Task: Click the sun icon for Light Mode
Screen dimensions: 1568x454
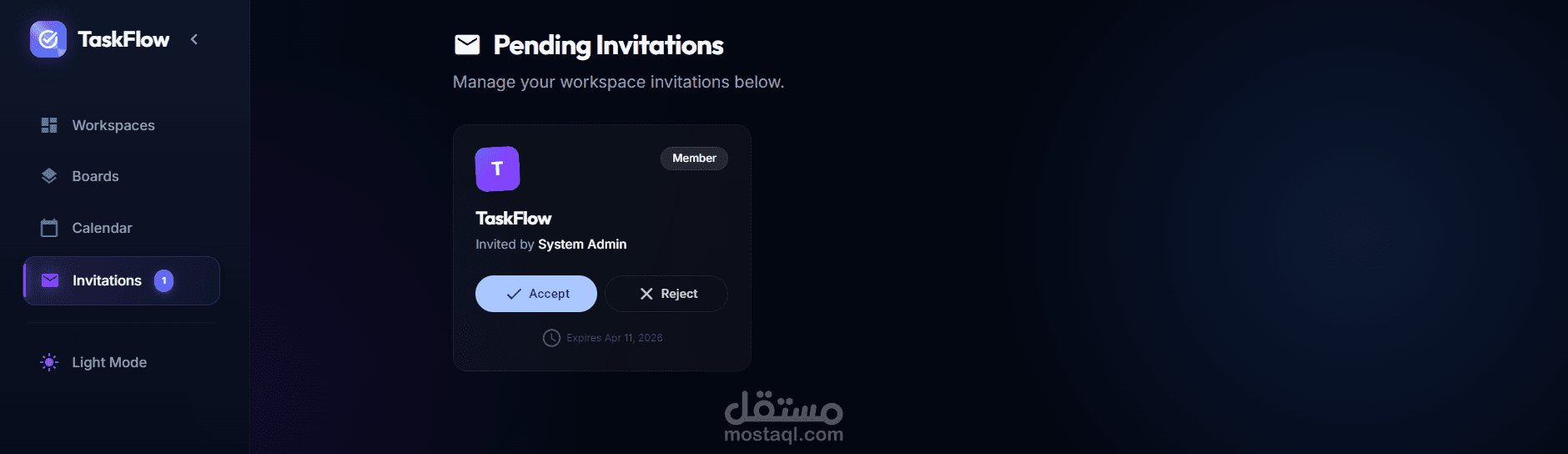Action: click(x=49, y=362)
